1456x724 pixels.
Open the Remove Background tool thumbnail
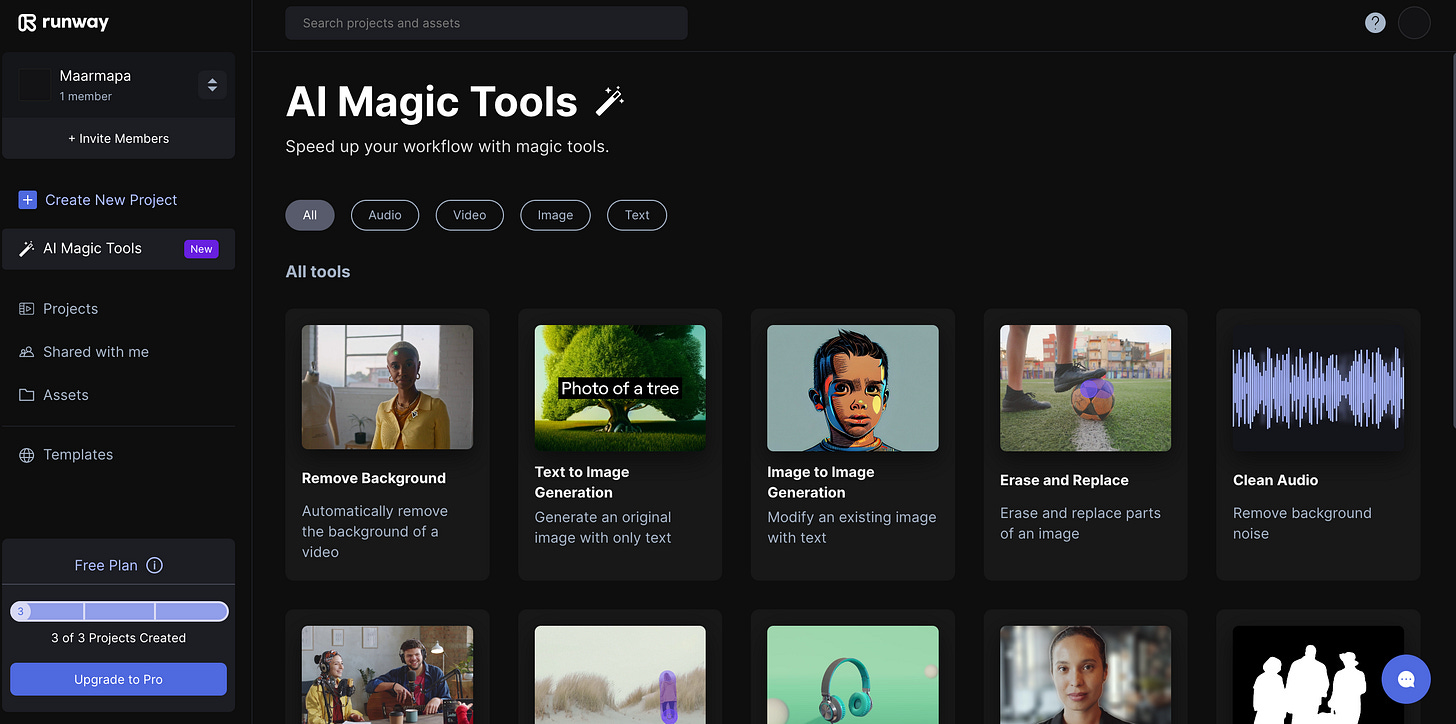[x=388, y=387]
